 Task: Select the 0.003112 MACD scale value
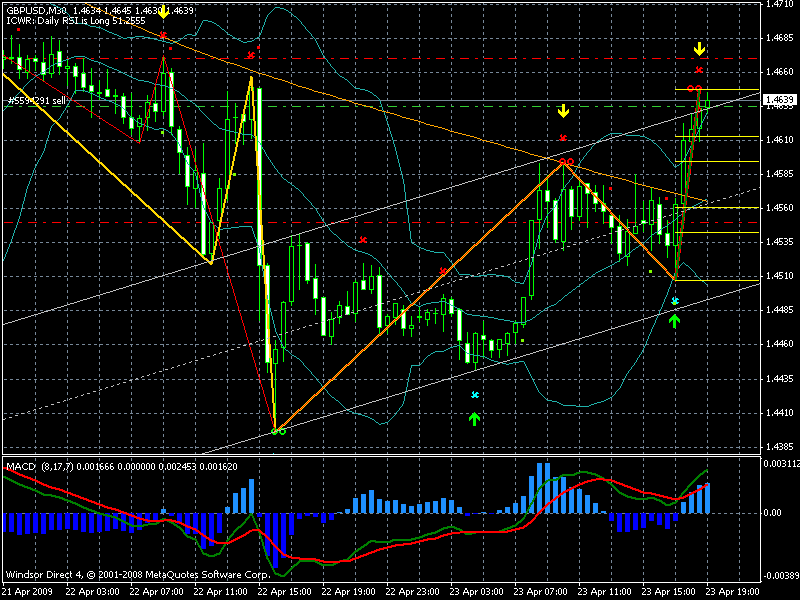pos(779,463)
